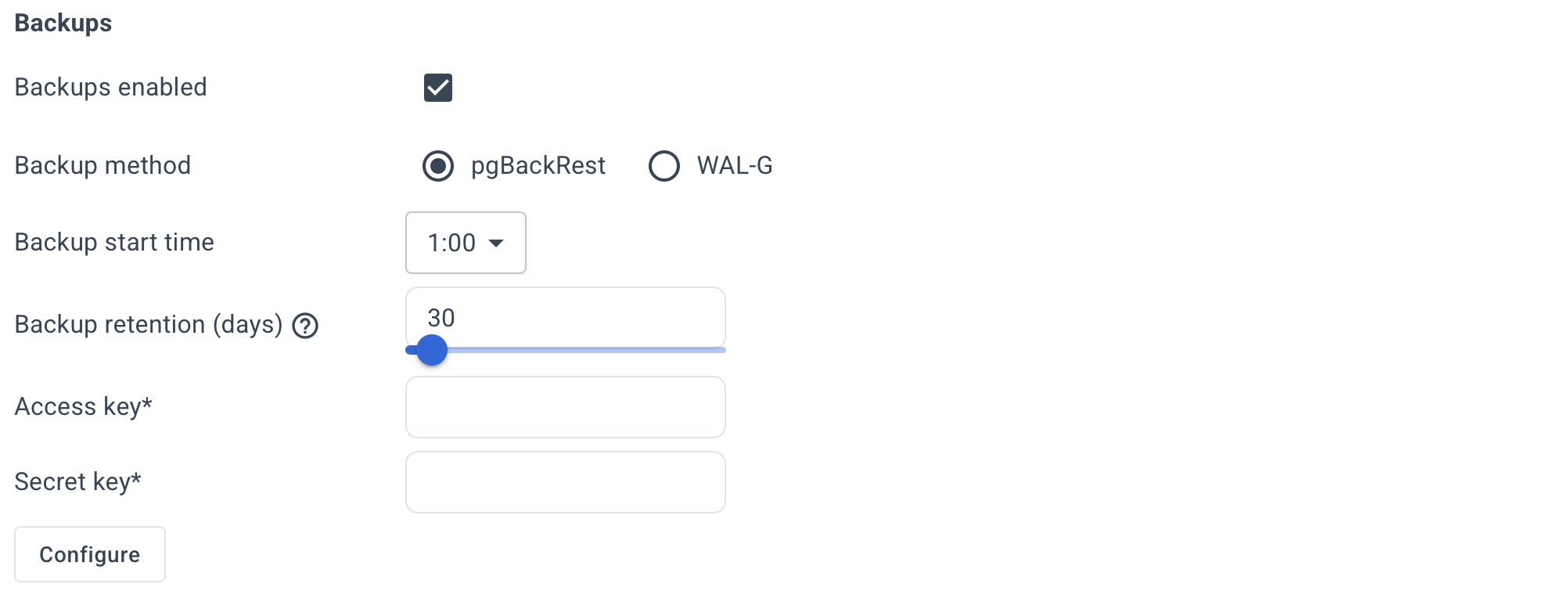Open the Backup start time dropdown

tap(465, 243)
